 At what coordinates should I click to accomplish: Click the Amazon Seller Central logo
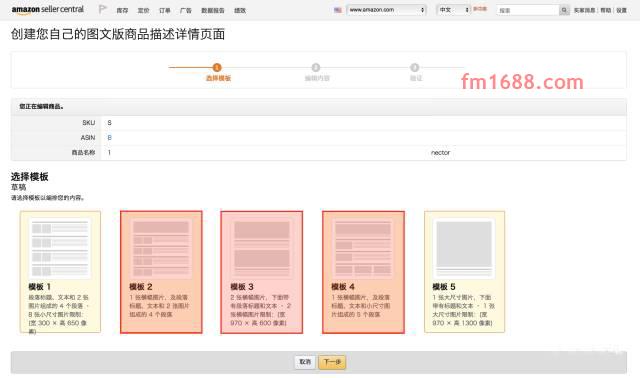click(x=48, y=10)
